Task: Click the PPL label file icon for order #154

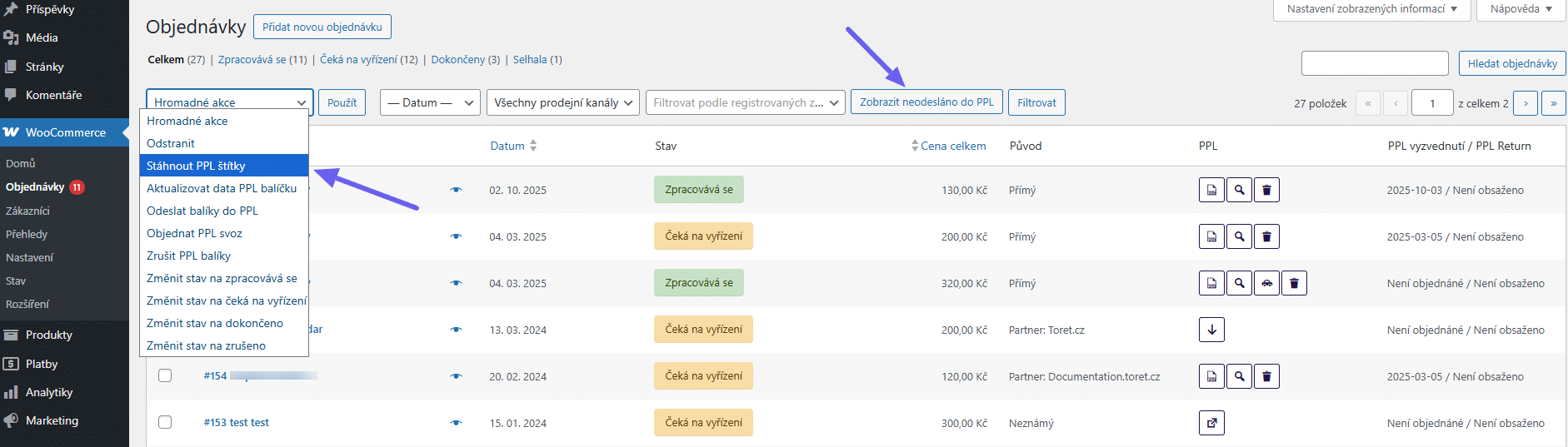Action: coord(1211,376)
